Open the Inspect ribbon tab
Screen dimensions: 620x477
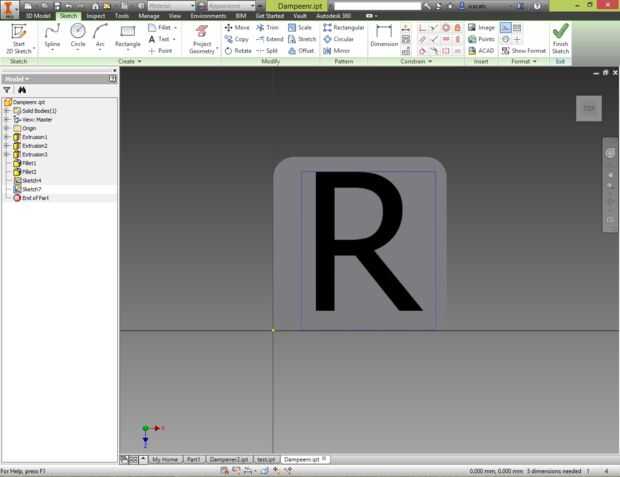[95, 16]
